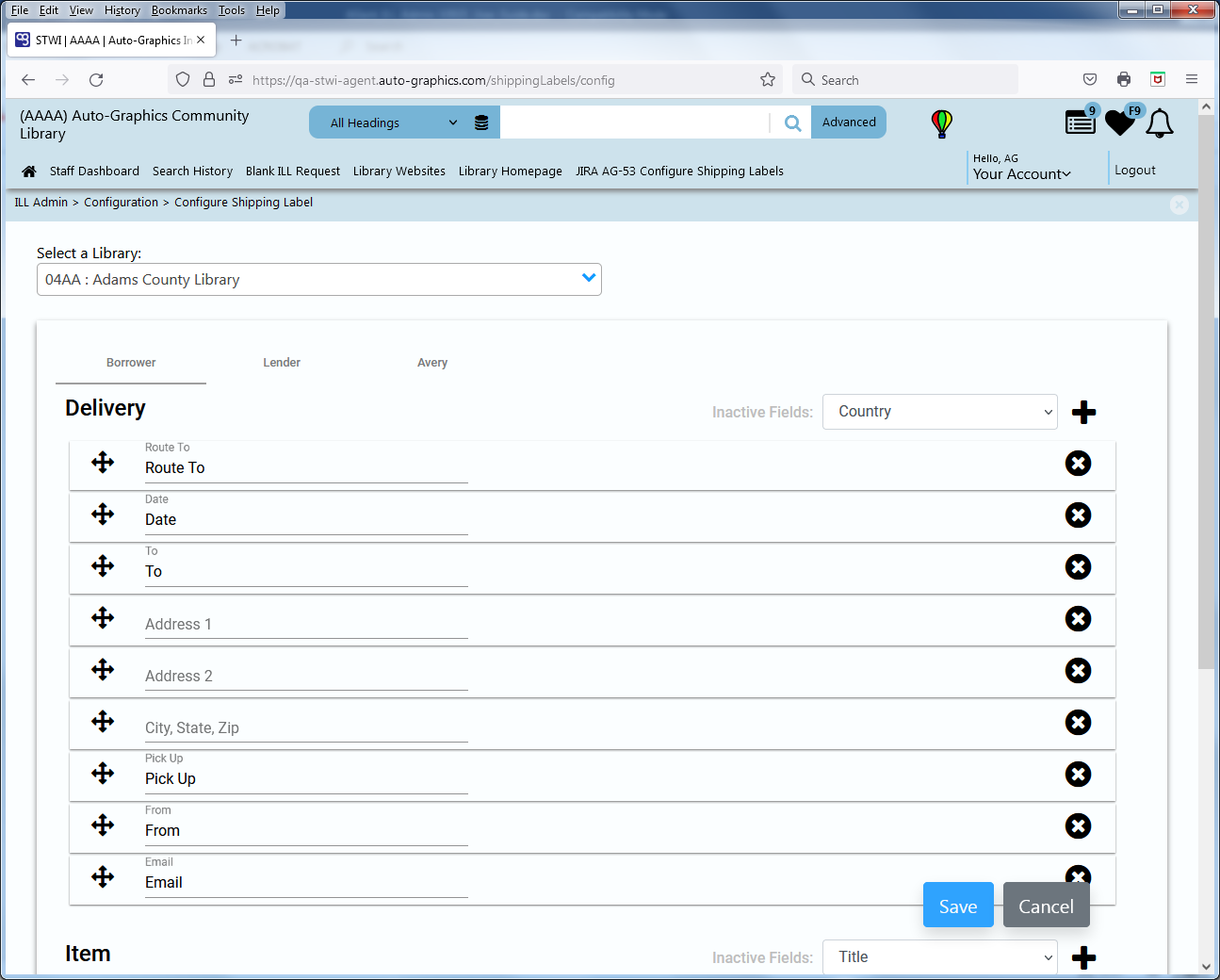Remove the Route To field
1220x980 pixels.
(x=1078, y=464)
